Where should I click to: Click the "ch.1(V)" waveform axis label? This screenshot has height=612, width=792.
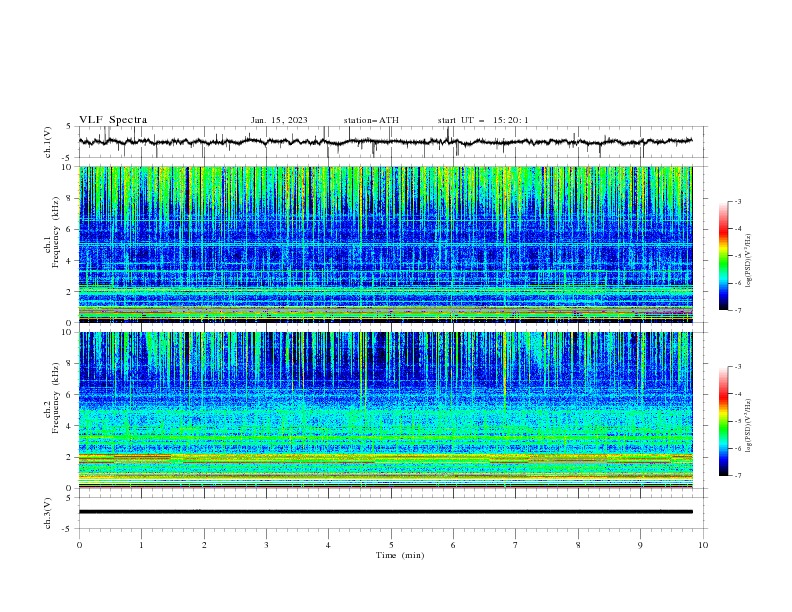[48, 142]
